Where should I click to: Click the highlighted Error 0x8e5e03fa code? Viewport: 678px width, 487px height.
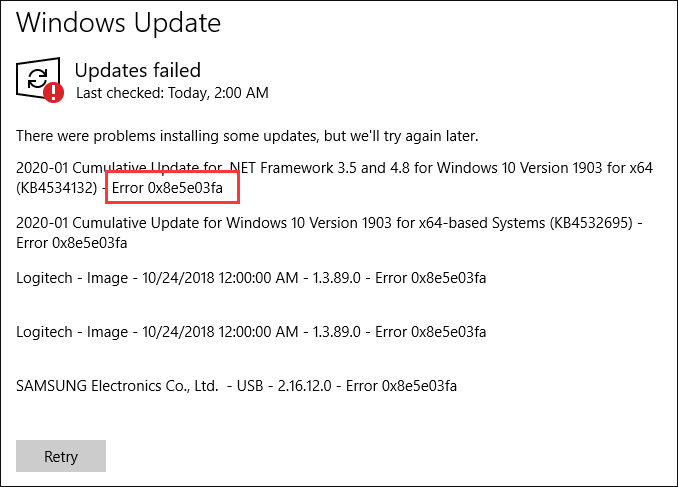click(167, 188)
